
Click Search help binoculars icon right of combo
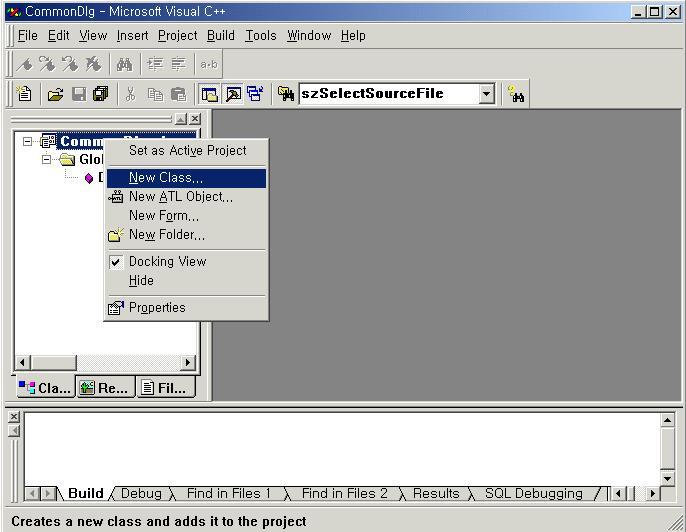pyautogui.click(x=516, y=94)
